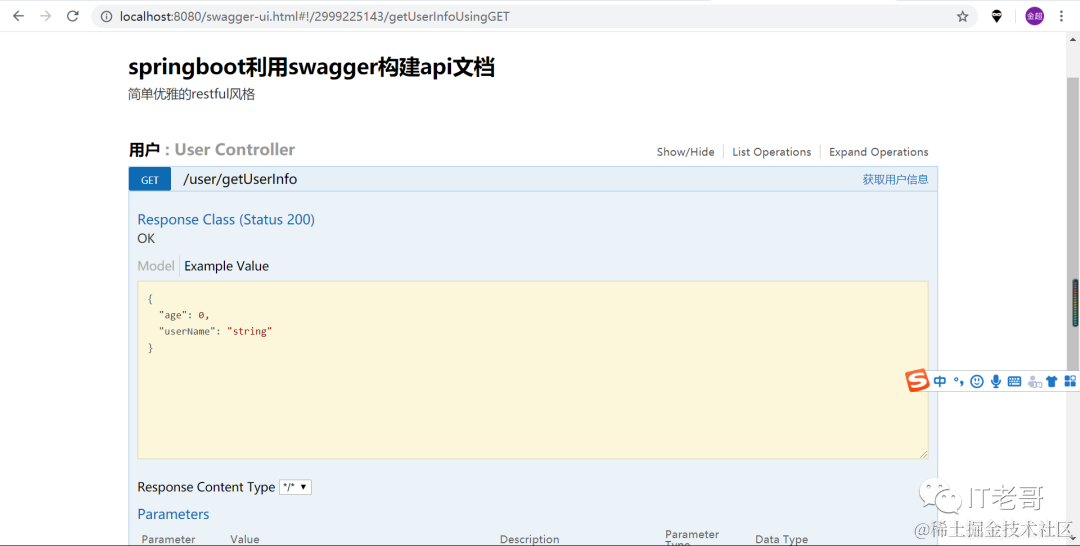
Task: Click the Parameters section heading
Action: point(173,514)
